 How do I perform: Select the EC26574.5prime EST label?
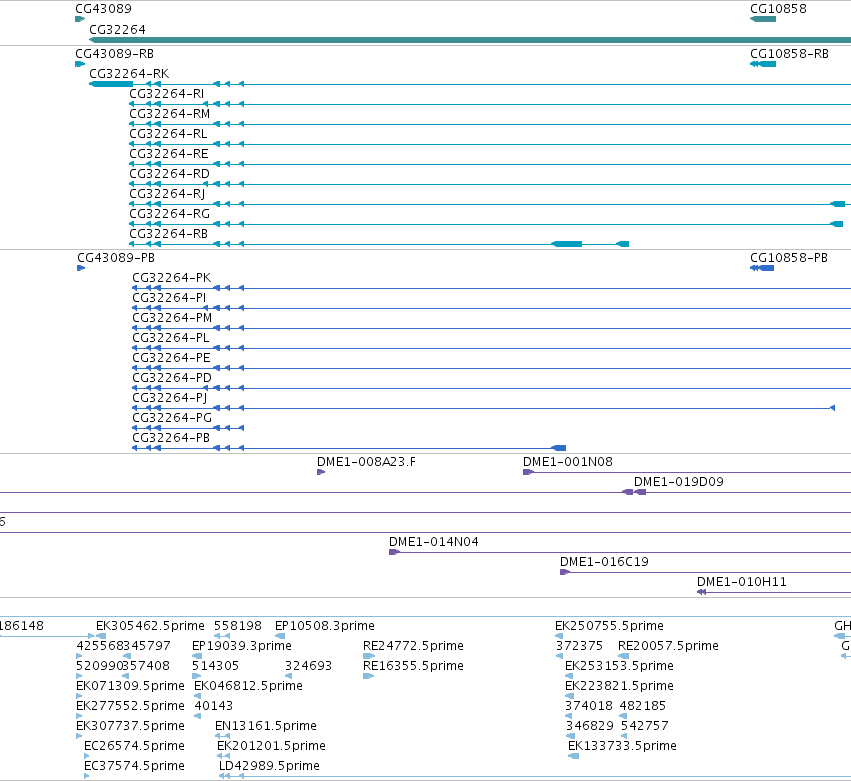pos(134,746)
